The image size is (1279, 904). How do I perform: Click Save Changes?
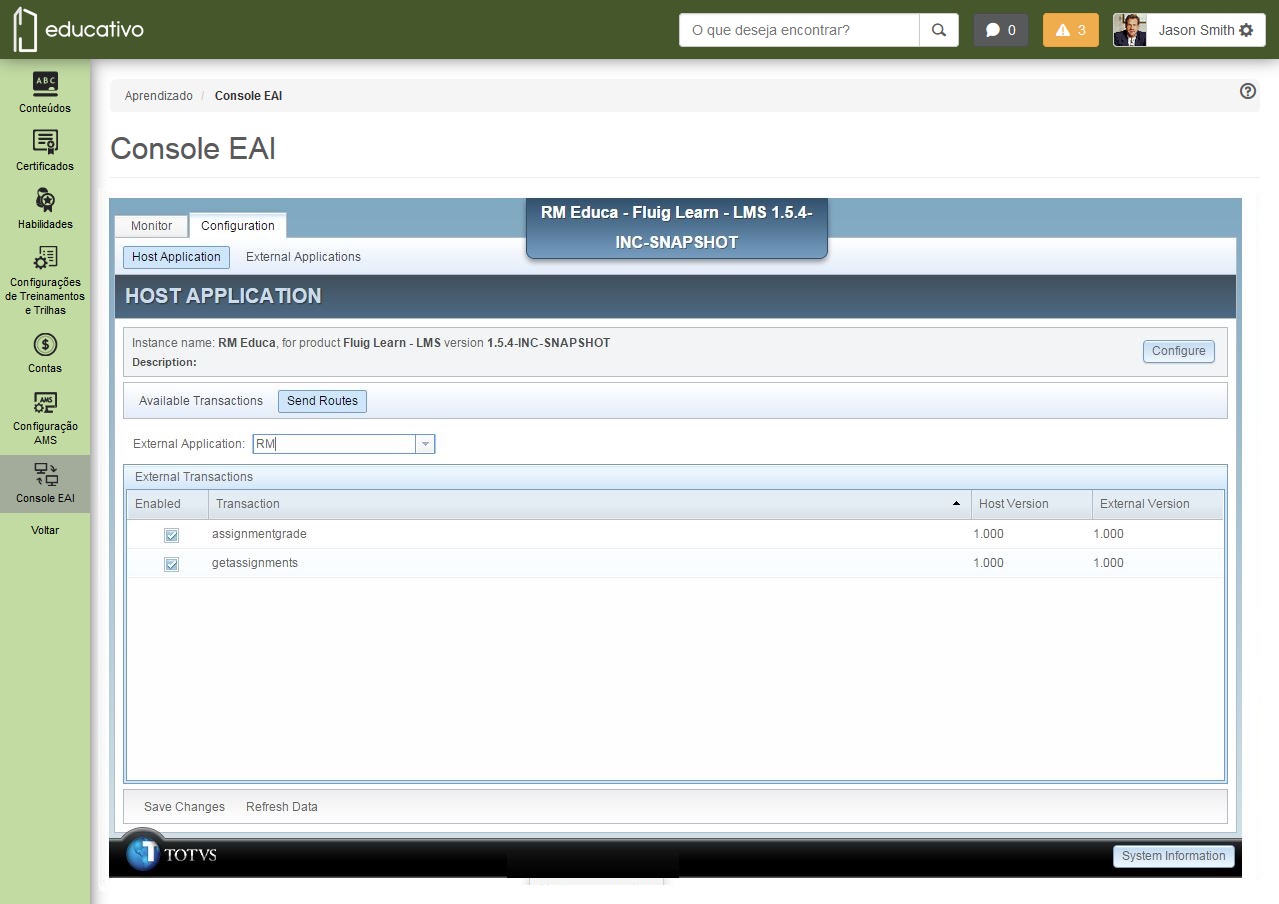point(184,807)
